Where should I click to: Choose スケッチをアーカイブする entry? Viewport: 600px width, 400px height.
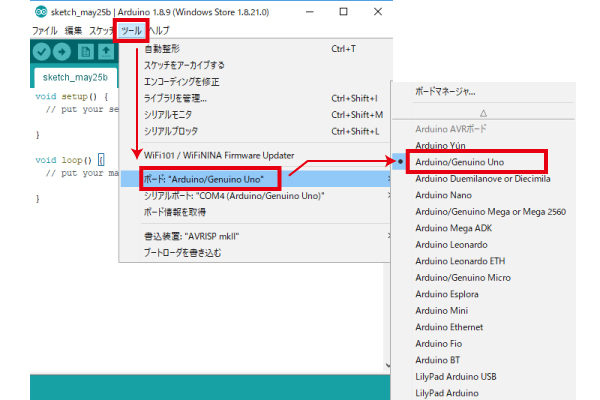pos(256,65)
